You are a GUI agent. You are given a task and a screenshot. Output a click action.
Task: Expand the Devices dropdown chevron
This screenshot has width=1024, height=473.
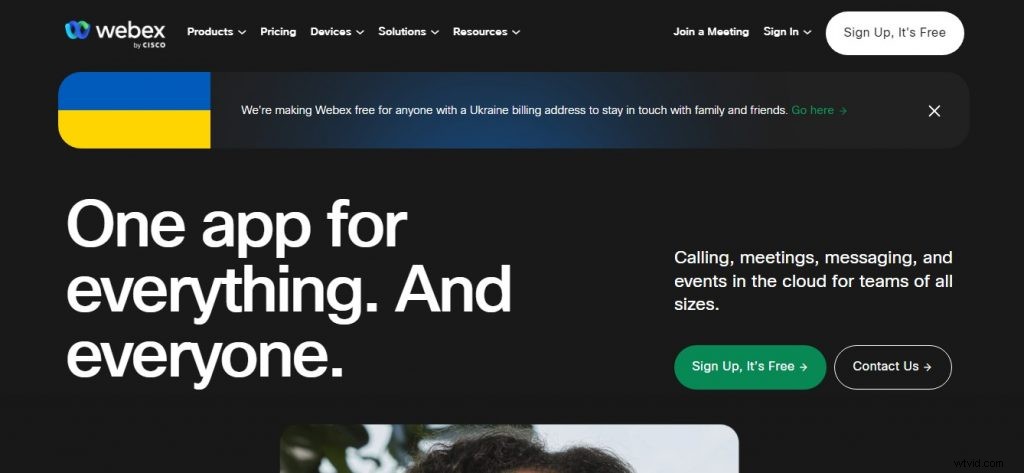click(x=360, y=32)
